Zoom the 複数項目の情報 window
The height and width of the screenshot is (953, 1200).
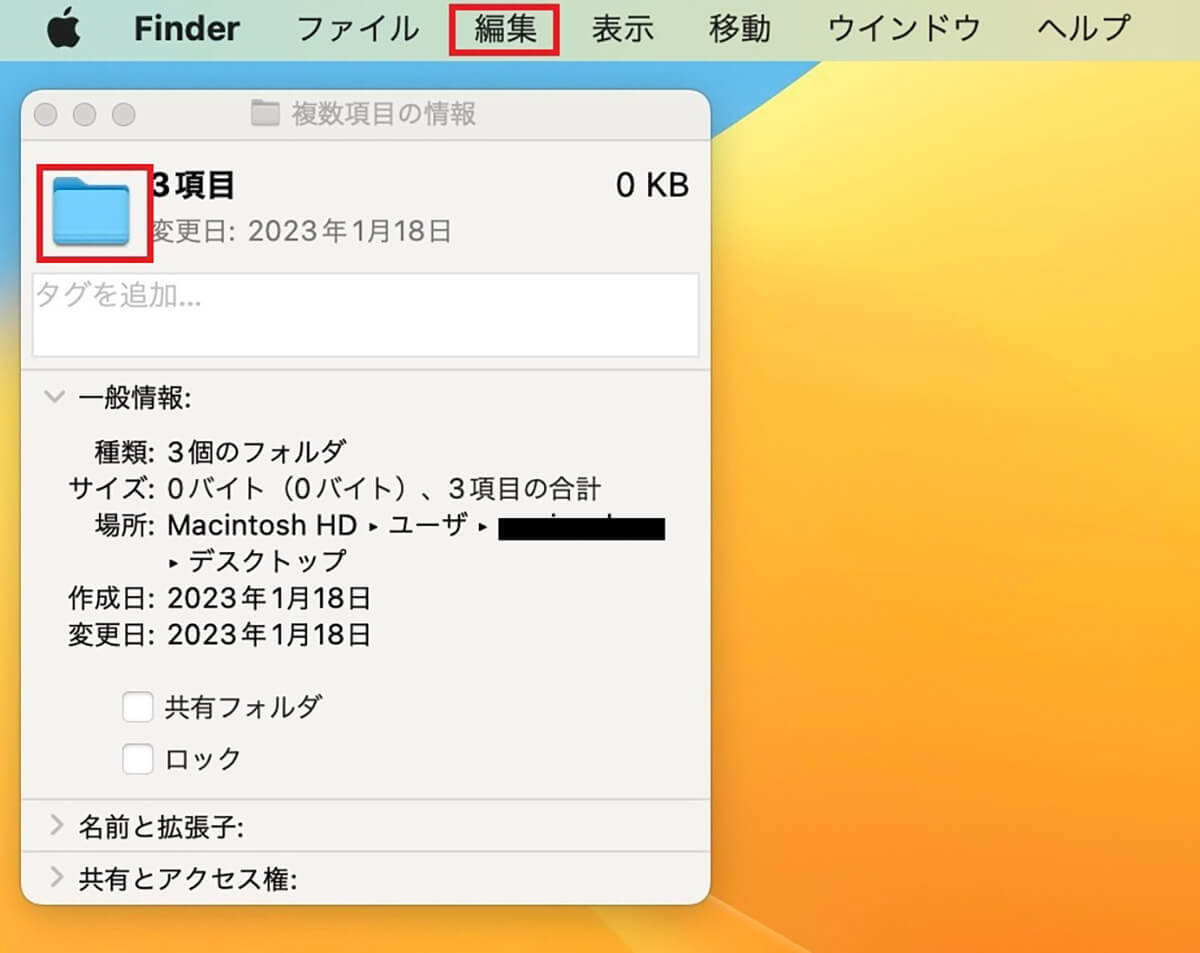pyautogui.click(x=123, y=115)
